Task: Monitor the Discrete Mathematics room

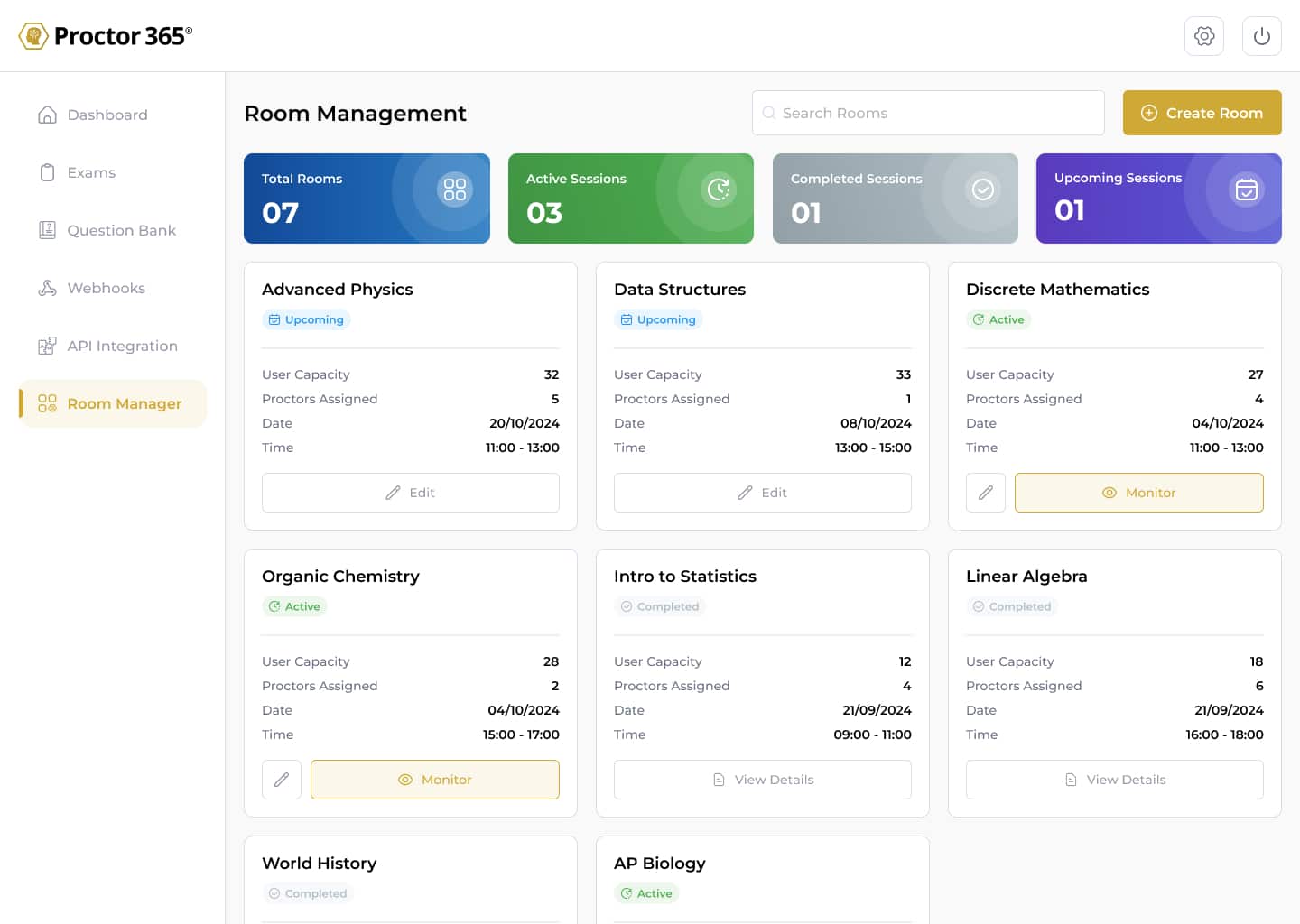Action: tap(1138, 493)
